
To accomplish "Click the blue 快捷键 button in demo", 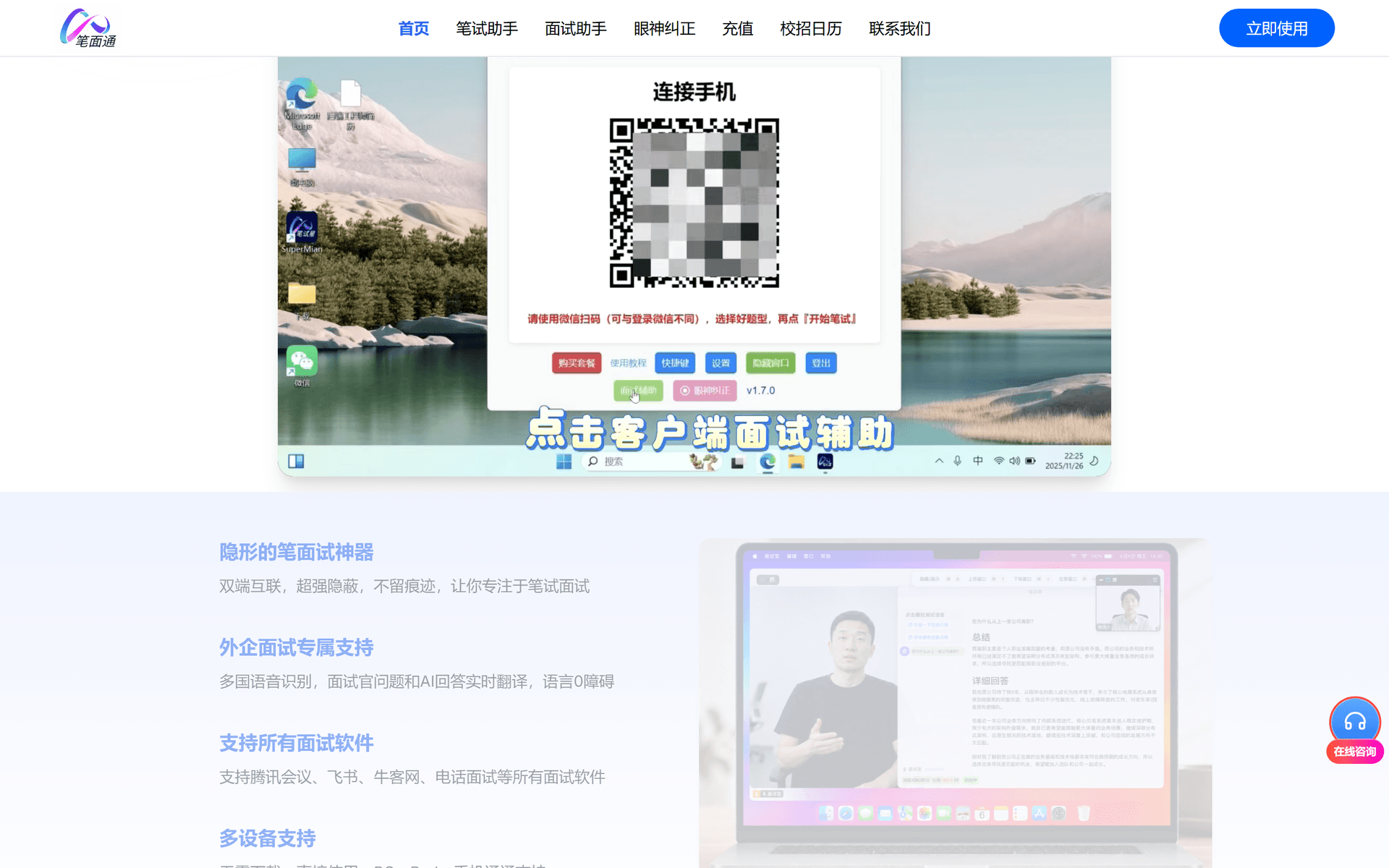I will [675, 363].
